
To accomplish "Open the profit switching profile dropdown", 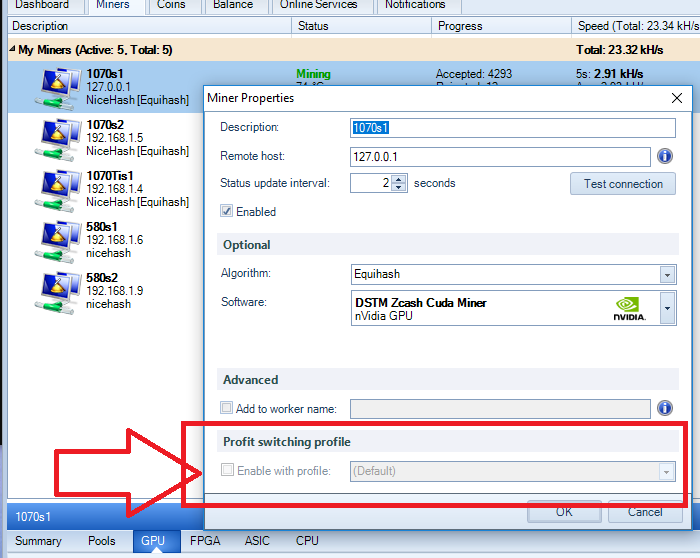I will point(667,472).
